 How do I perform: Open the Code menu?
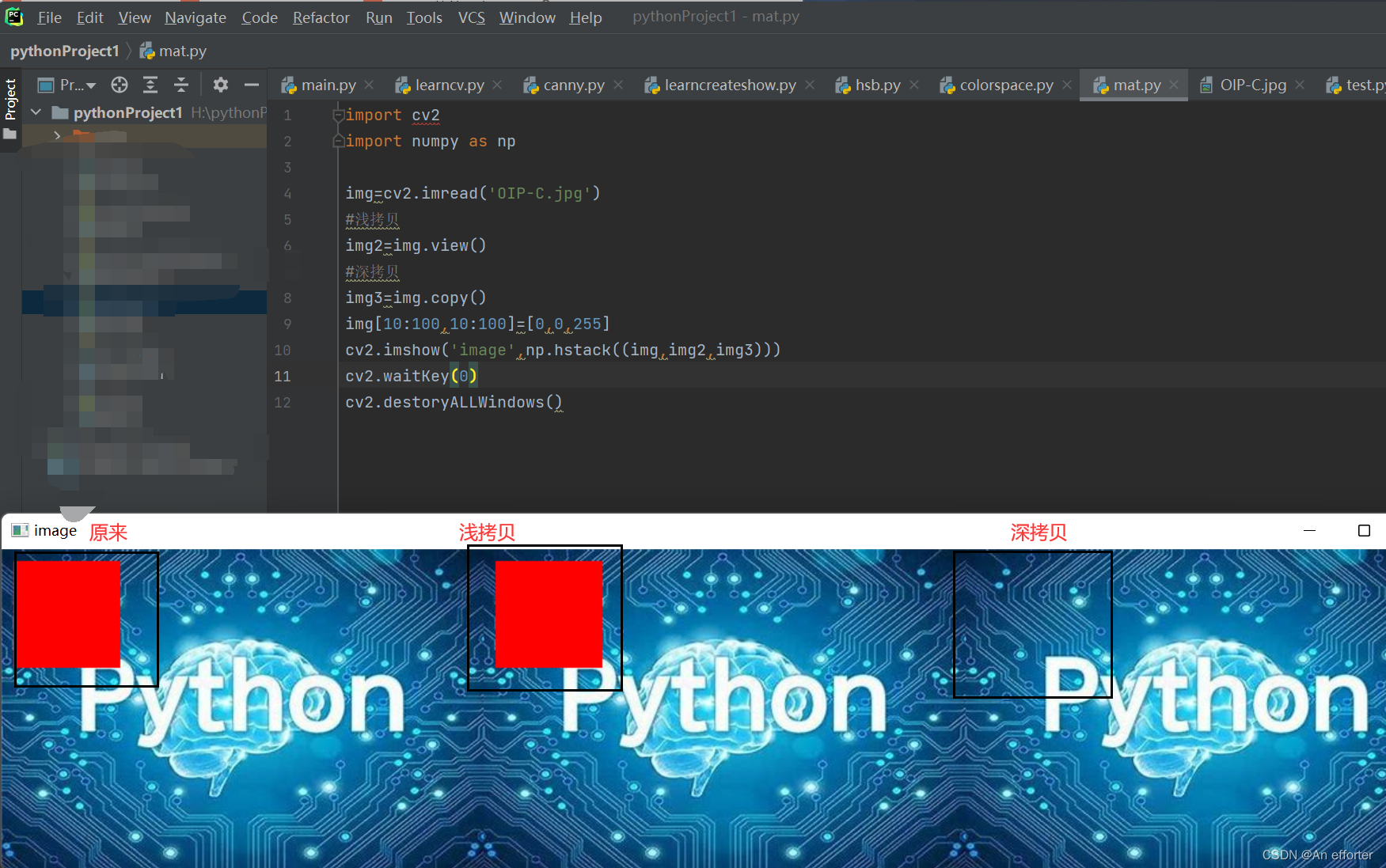click(x=260, y=17)
